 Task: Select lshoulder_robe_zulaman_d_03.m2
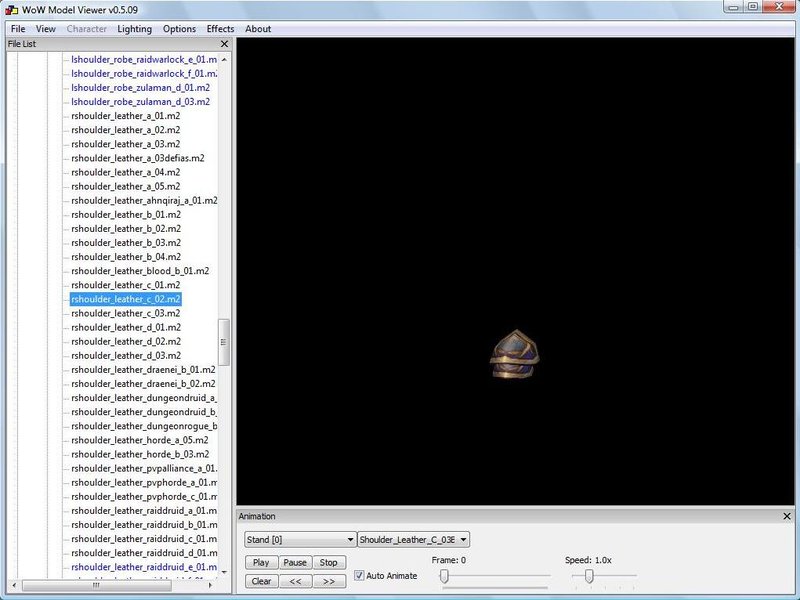click(x=140, y=102)
